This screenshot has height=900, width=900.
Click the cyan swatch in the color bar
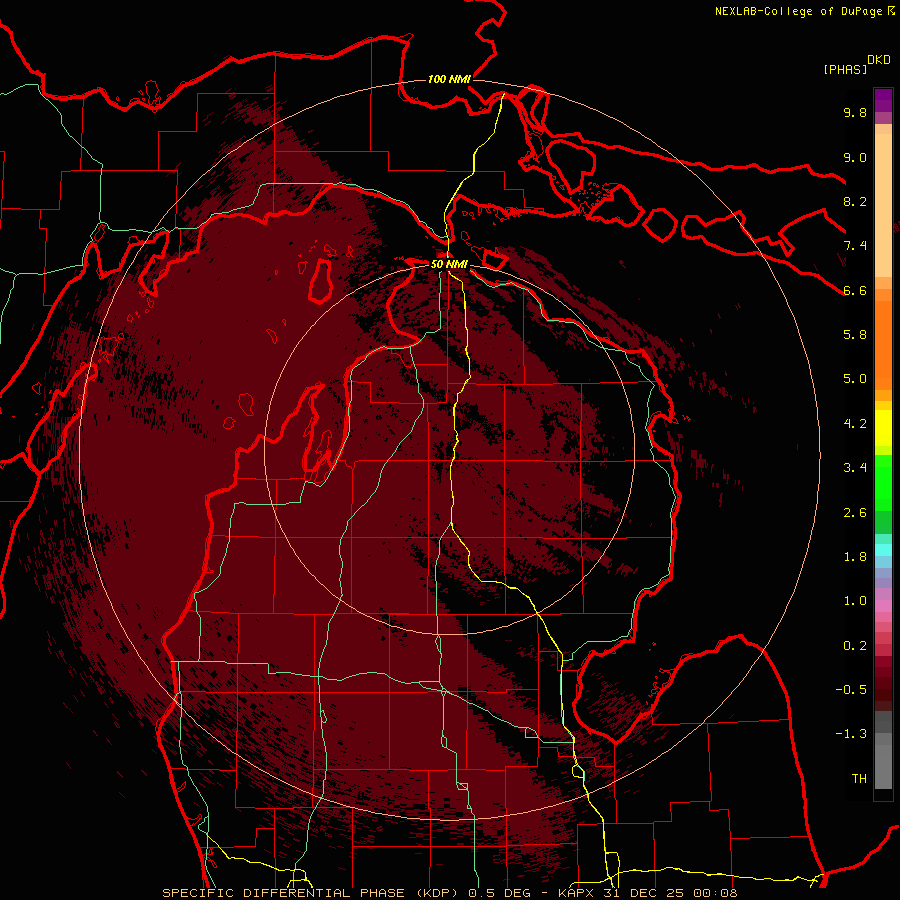pos(883,550)
